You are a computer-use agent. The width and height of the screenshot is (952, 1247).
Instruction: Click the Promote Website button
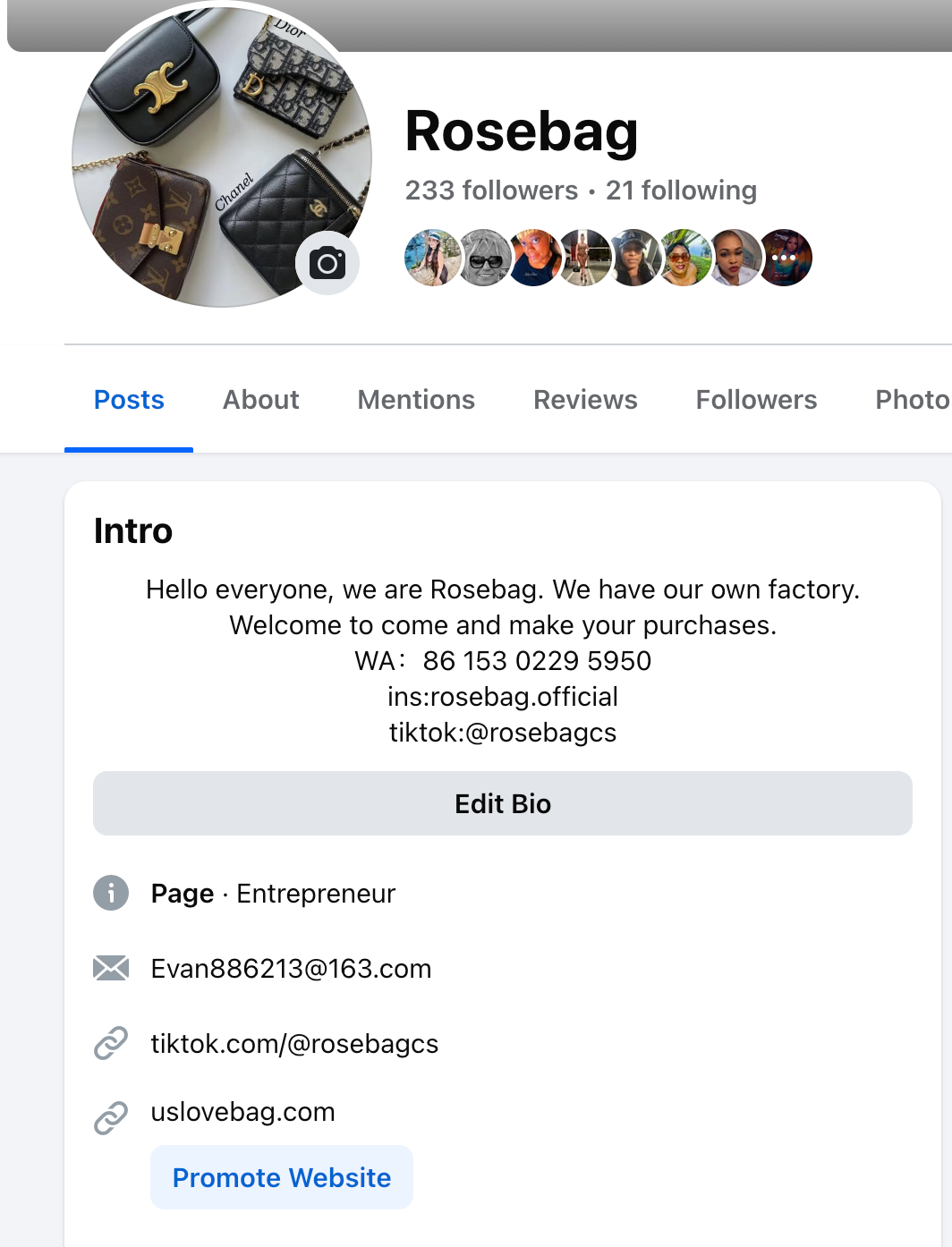pyautogui.click(x=282, y=1177)
